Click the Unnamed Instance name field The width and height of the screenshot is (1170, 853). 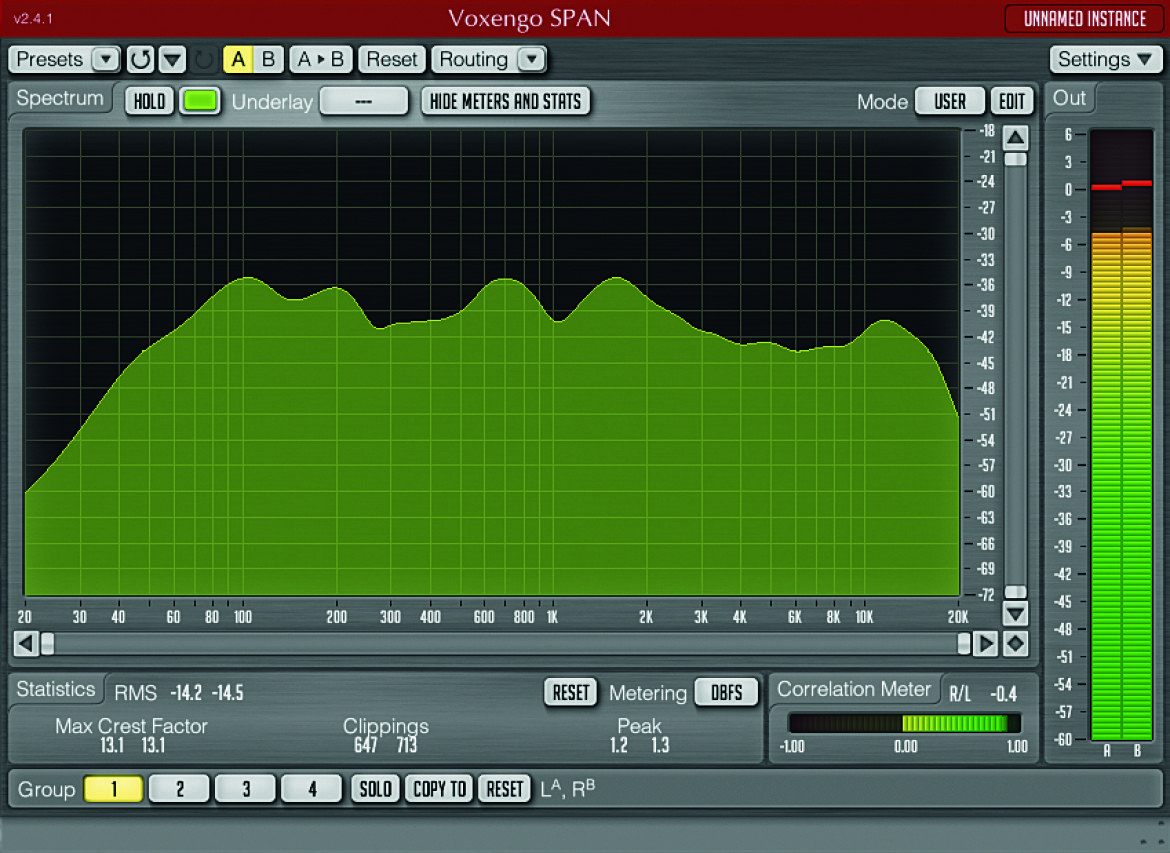pyautogui.click(x=1084, y=19)
